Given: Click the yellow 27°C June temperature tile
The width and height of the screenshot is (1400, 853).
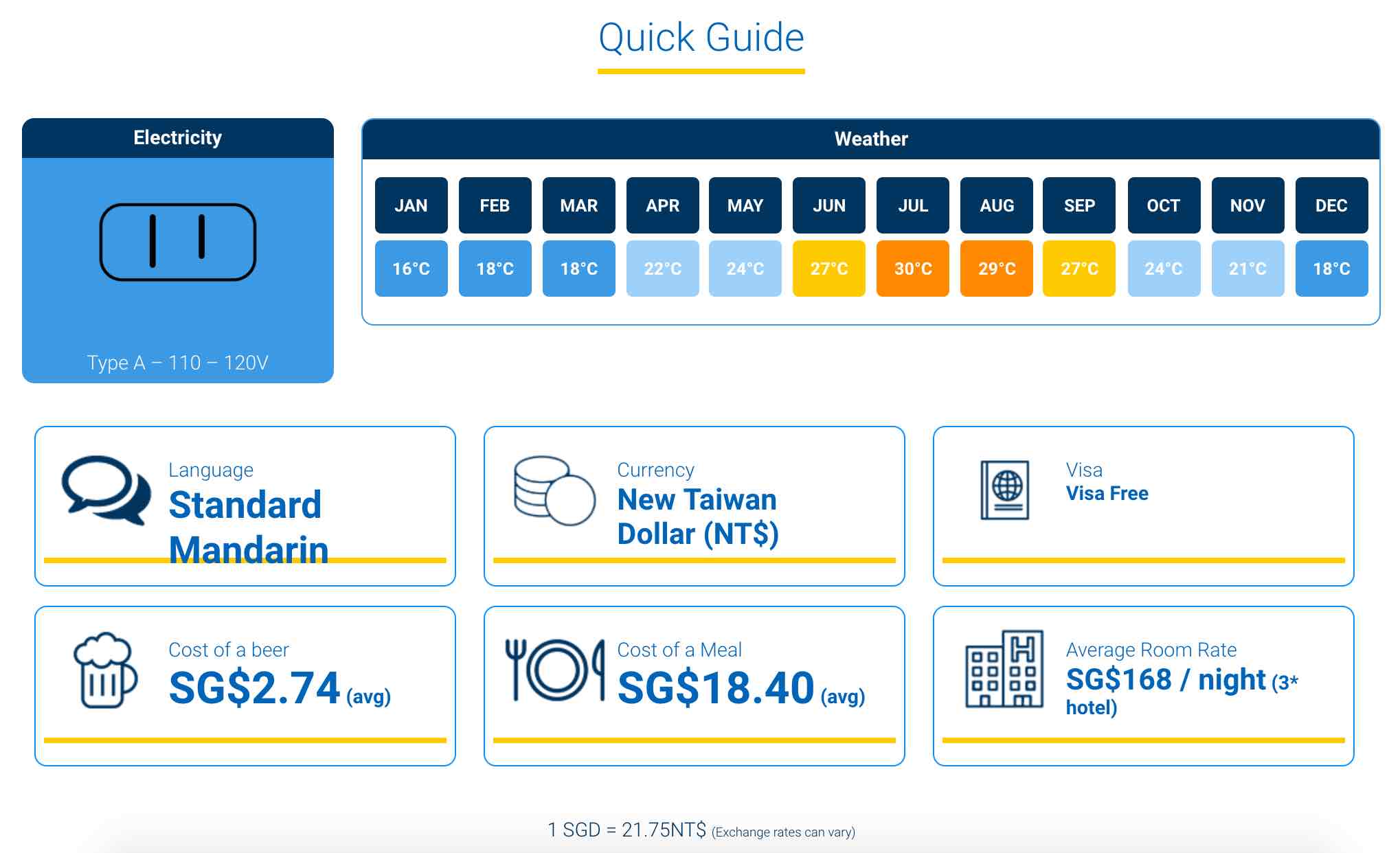Looking at the screenshot, I should click(x=828, y=269).
